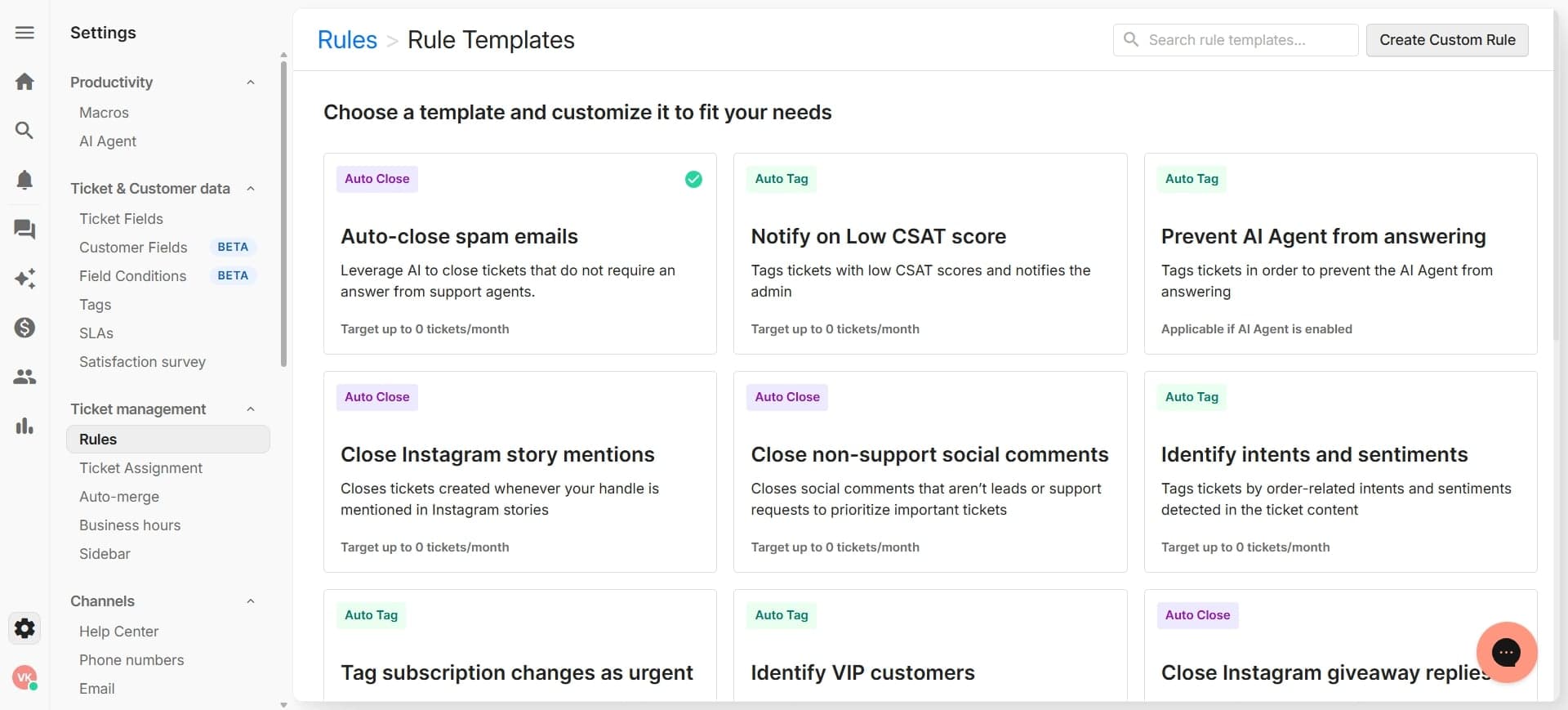Open billing via the dollar icon
The height and width of the screenshot is (710, 1568).
(x=24, y=328)
